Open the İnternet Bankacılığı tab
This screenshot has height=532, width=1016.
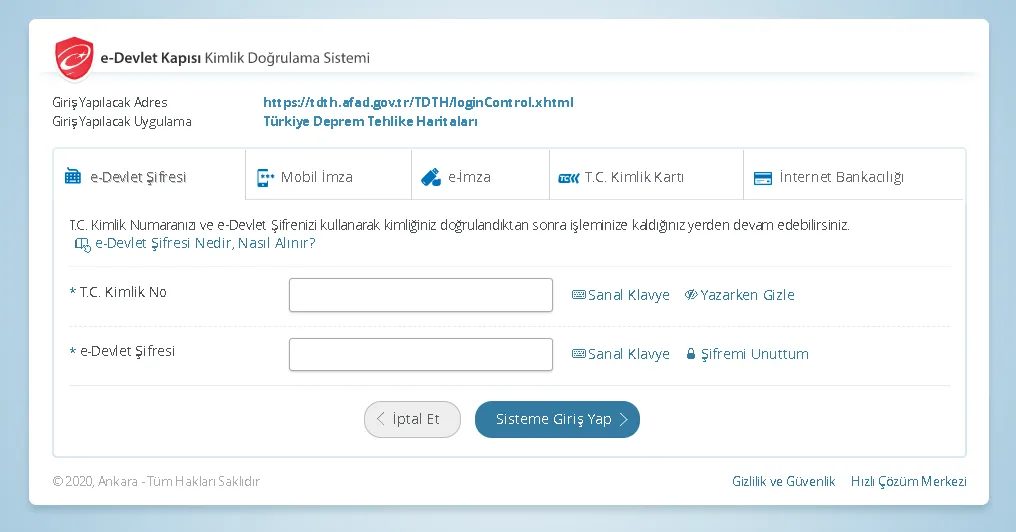pyautogui.click(x=854, y=175)
